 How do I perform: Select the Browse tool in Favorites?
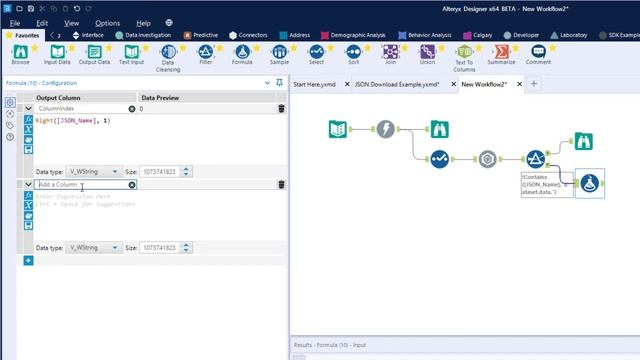20,55
